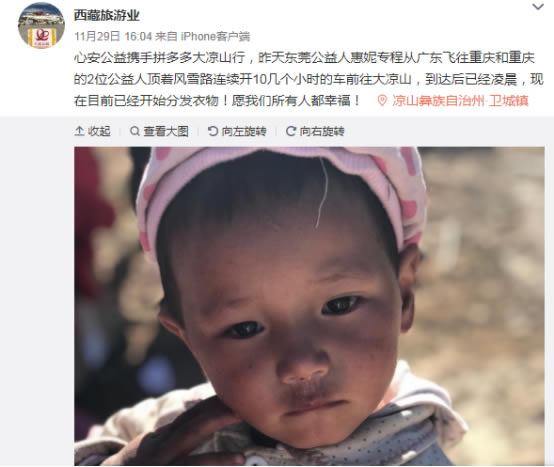Click the magnifier icon beside 查看大图

(x=135, y=131)
